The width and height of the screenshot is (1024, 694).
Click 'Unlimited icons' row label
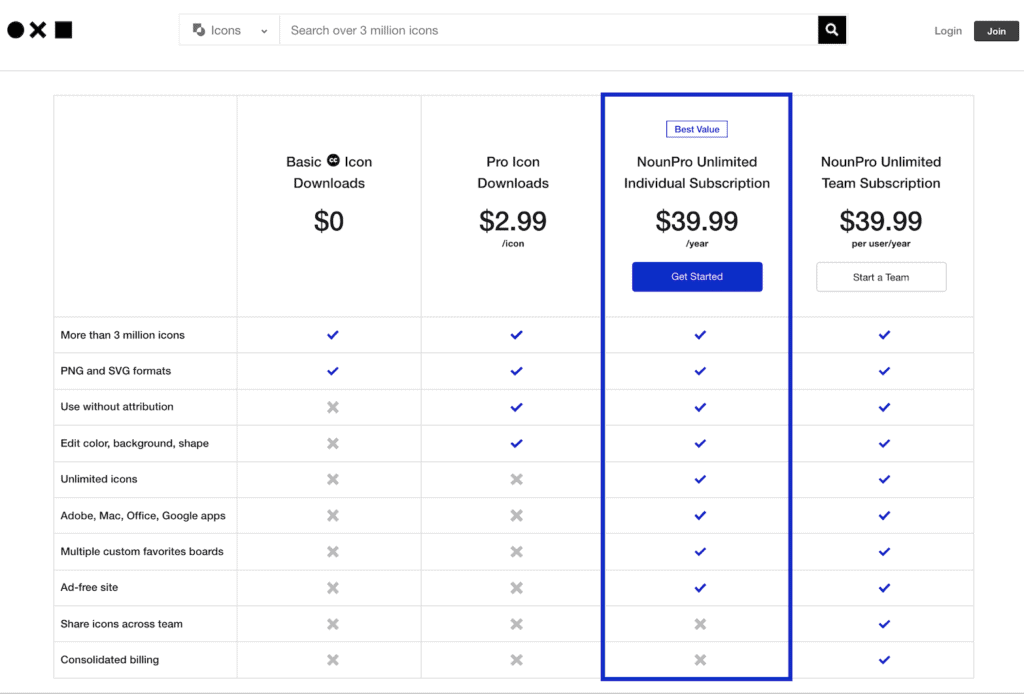click(x=99, y=479)
